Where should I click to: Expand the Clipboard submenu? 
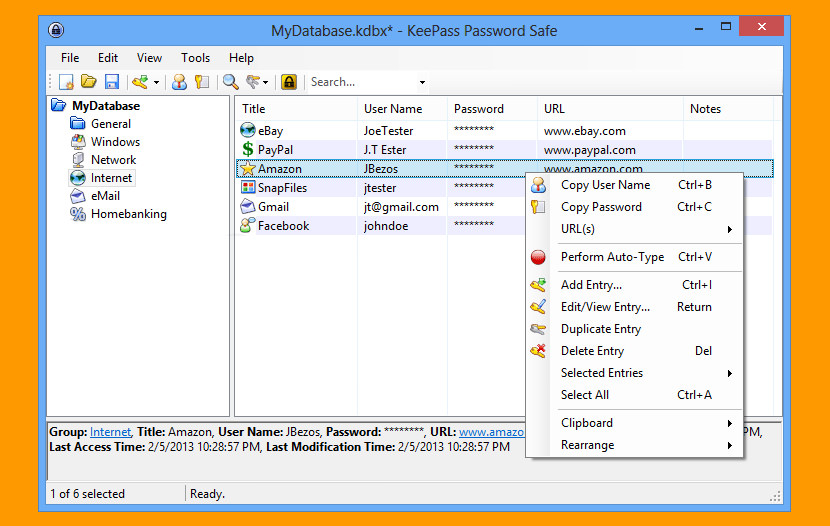[635, 423]
